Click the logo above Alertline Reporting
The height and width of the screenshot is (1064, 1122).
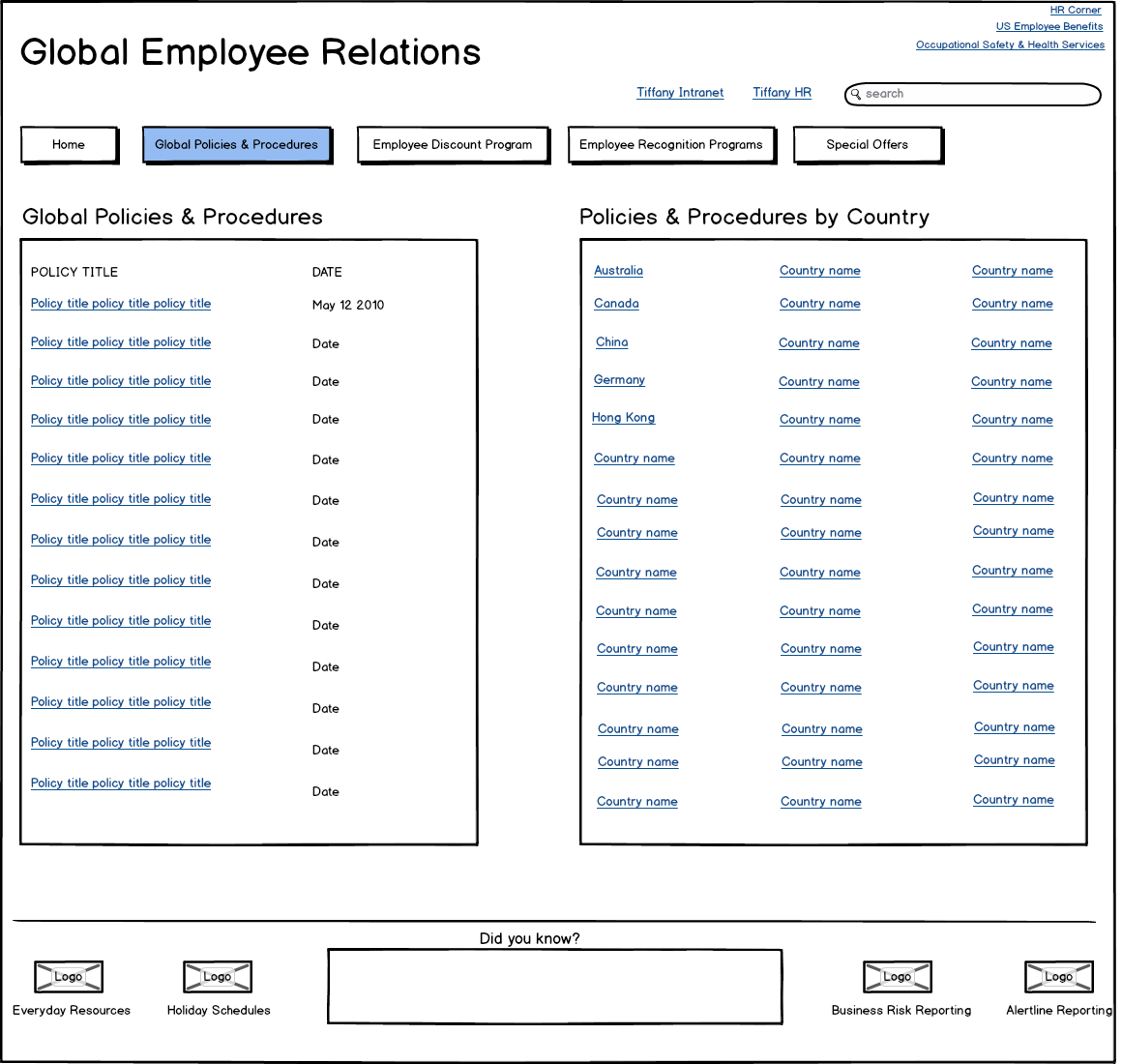(1059, 977)
